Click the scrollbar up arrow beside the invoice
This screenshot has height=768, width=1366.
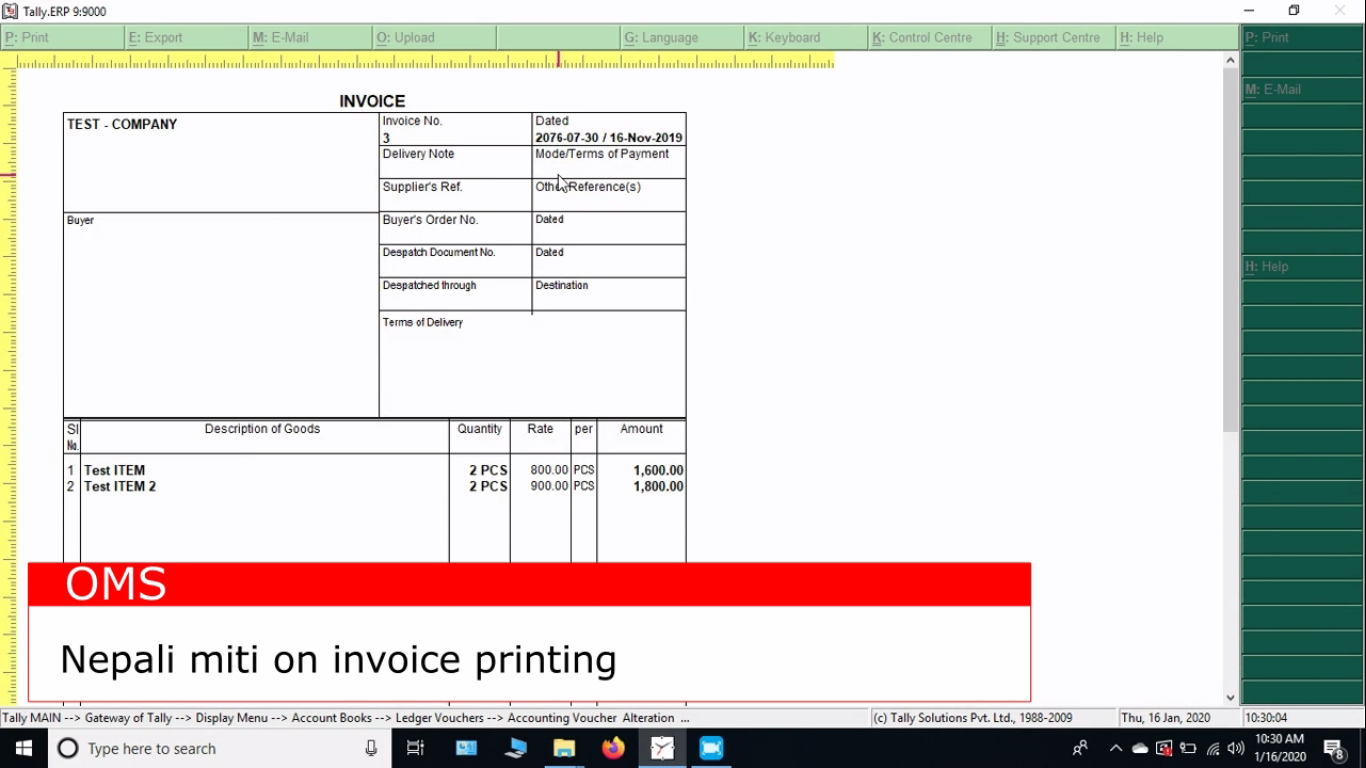[x=1230, y=59]
